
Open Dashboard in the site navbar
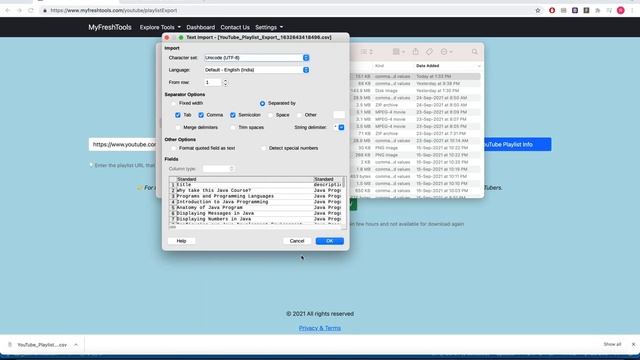(x=200, y=27)
